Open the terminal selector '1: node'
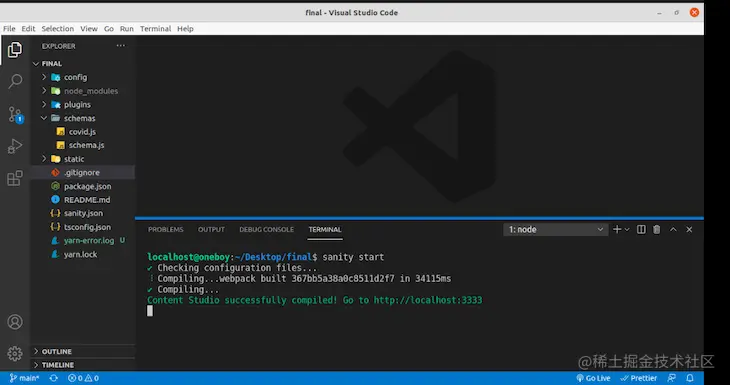 click(x=555, y=230)
